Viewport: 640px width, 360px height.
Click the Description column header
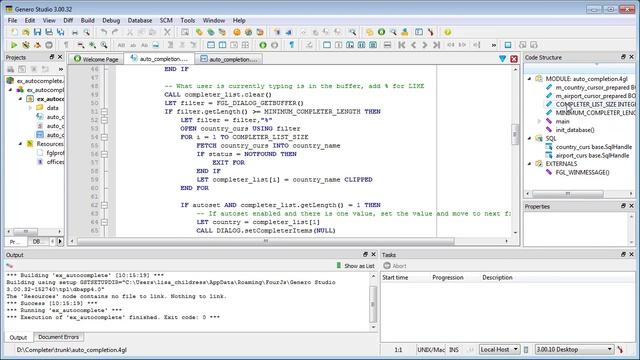pyautogui.click(x=497, y=278)
